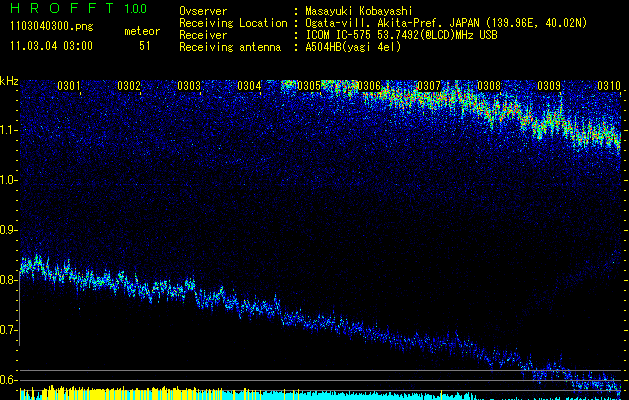The image size is (629, 400).
Task: Select the 0.9 frequency axis label
Action: tap(10, 230)
